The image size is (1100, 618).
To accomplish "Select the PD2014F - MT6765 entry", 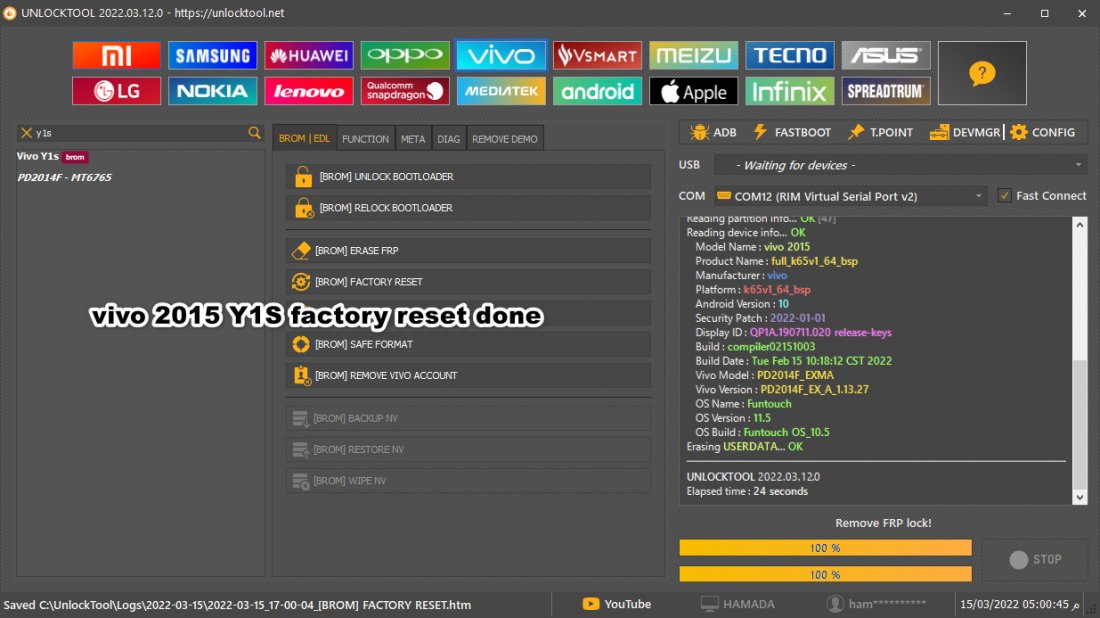I will 65,177.
